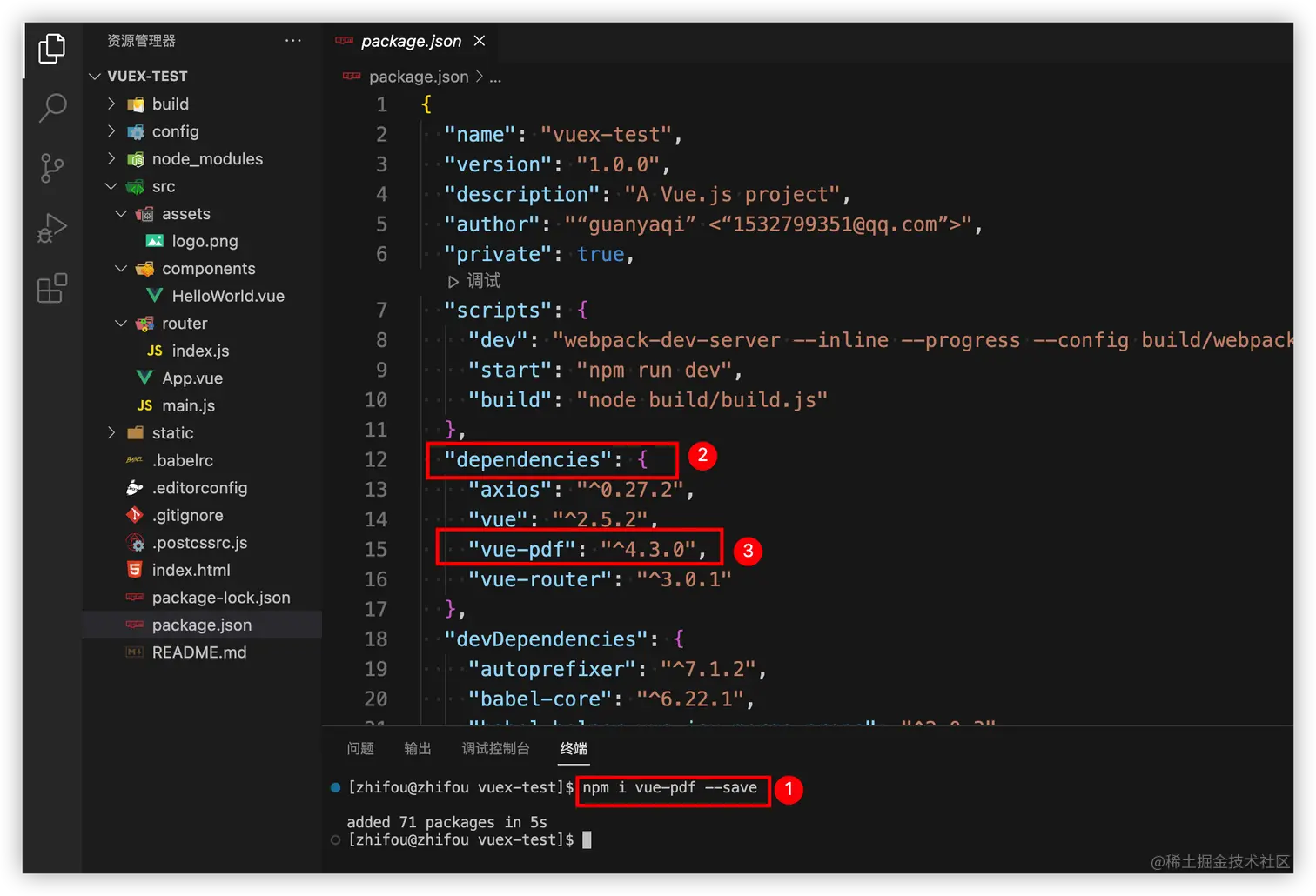Select the package.json editor tab
The height and width of the screenshot is (896, 1316).
coord(411,41)
